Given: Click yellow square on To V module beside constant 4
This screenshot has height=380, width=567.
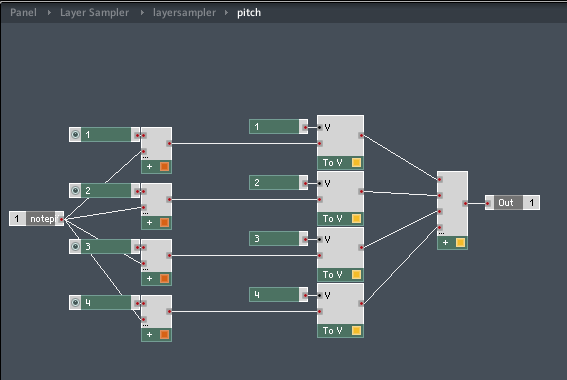Looking at the screenshot, I should point(356,331).
